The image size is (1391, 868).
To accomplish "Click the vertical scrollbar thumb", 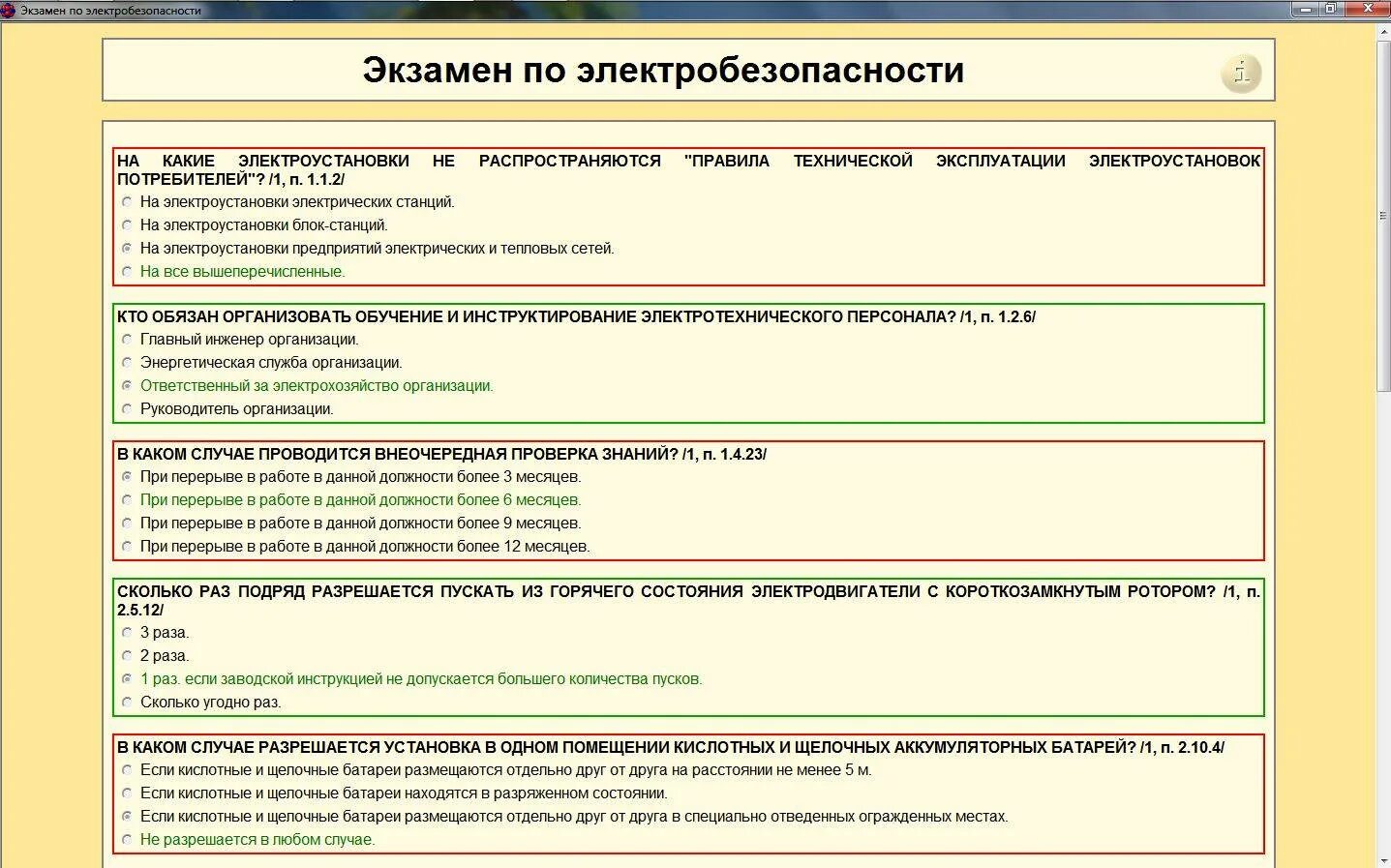I will (1383, 217).
